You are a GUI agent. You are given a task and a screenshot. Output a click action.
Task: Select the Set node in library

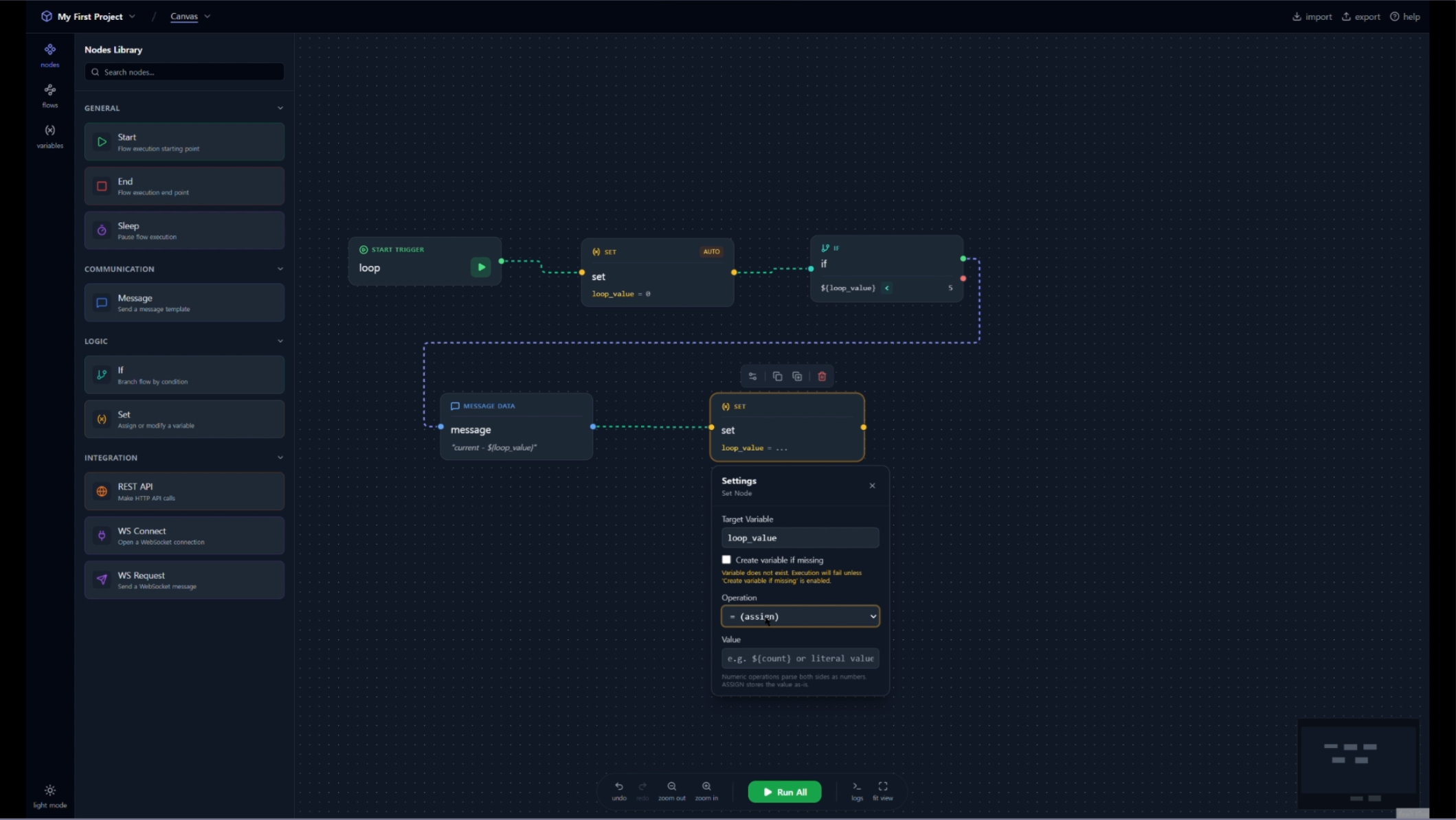click(x=184, y=420)
